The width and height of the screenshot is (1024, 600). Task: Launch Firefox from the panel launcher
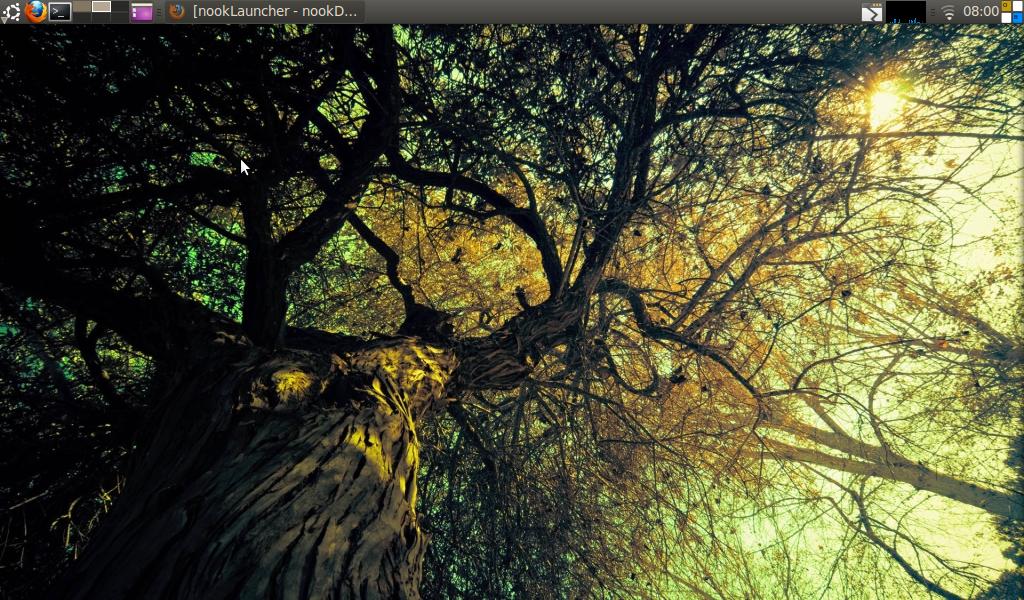click(36, 11)
